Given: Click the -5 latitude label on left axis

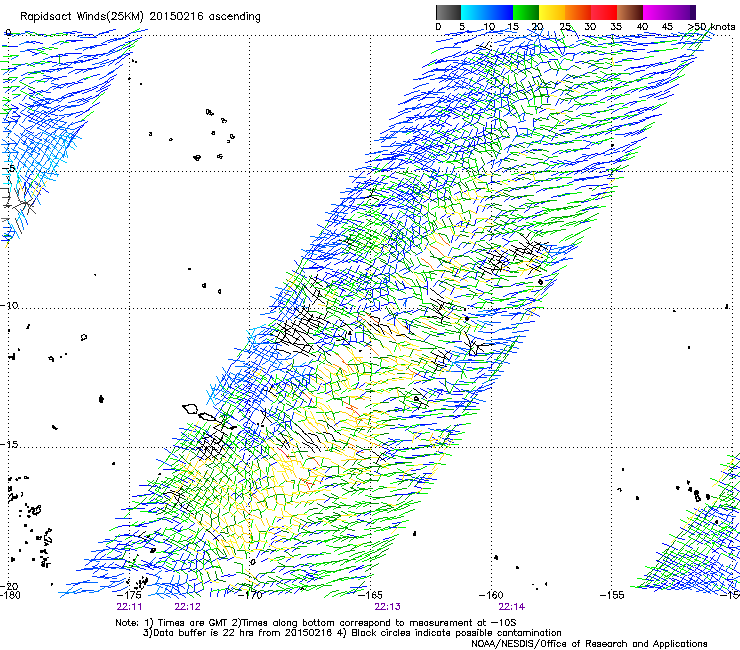Looking at the screenshot, I should pos(8,168).
